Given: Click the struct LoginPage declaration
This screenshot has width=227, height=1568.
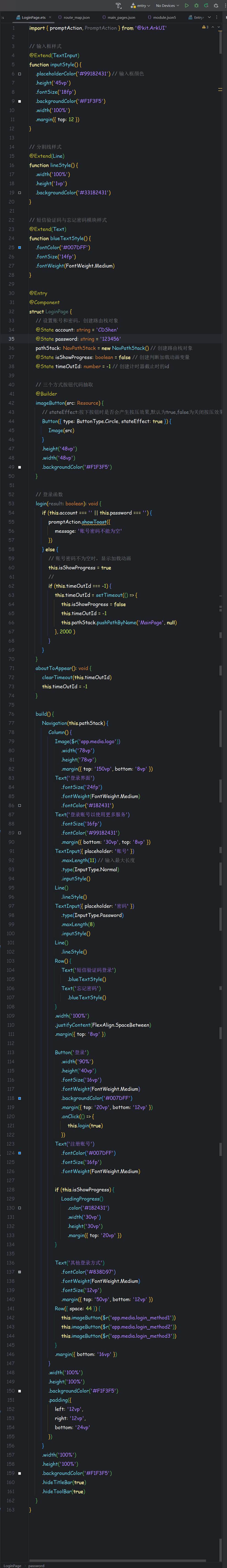Looking at the screenshot, I should pyautogui.click(x=51, y=312).
